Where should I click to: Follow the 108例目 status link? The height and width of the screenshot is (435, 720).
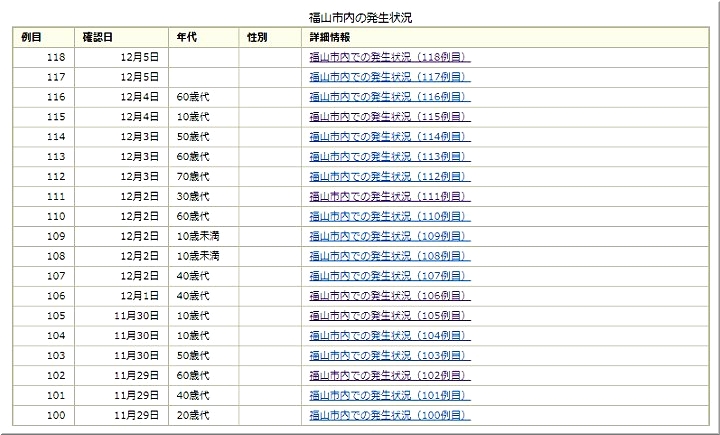[389, 256]
